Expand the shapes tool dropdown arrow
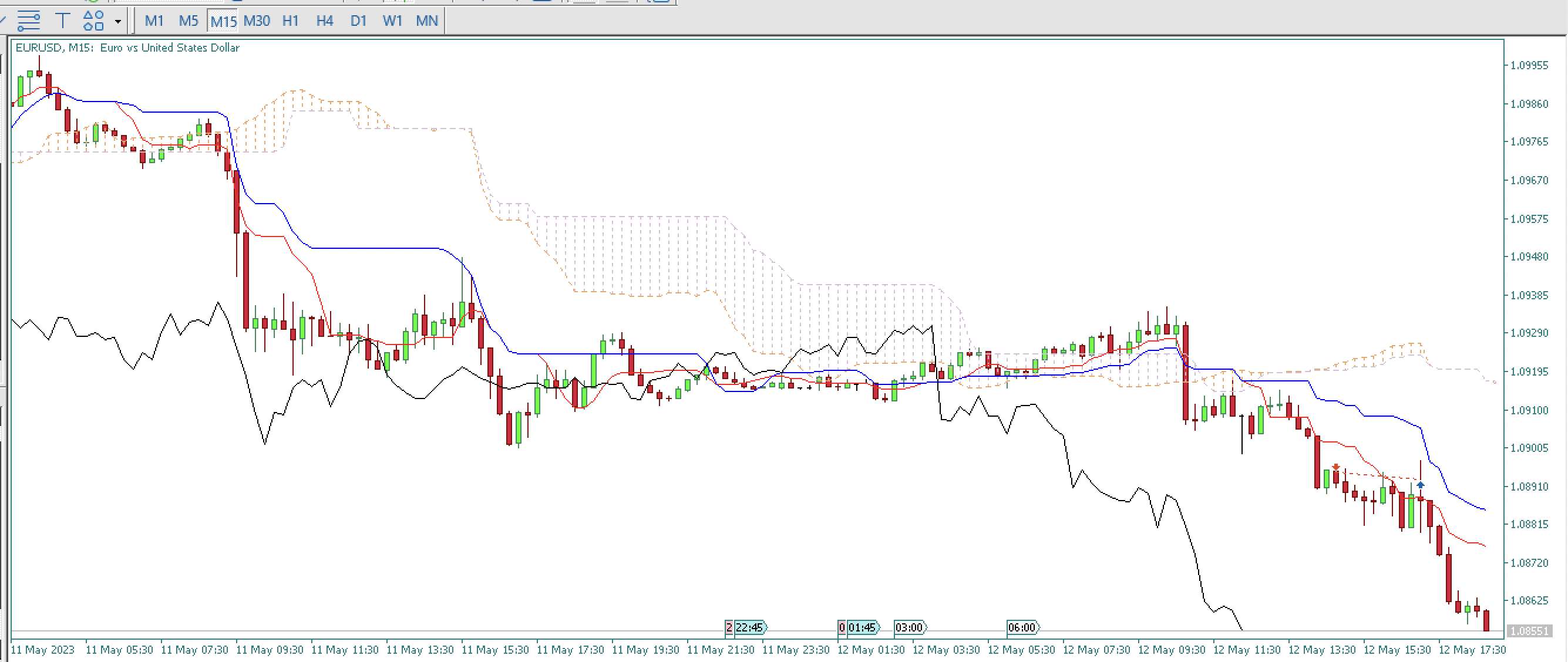 (118, 22)
